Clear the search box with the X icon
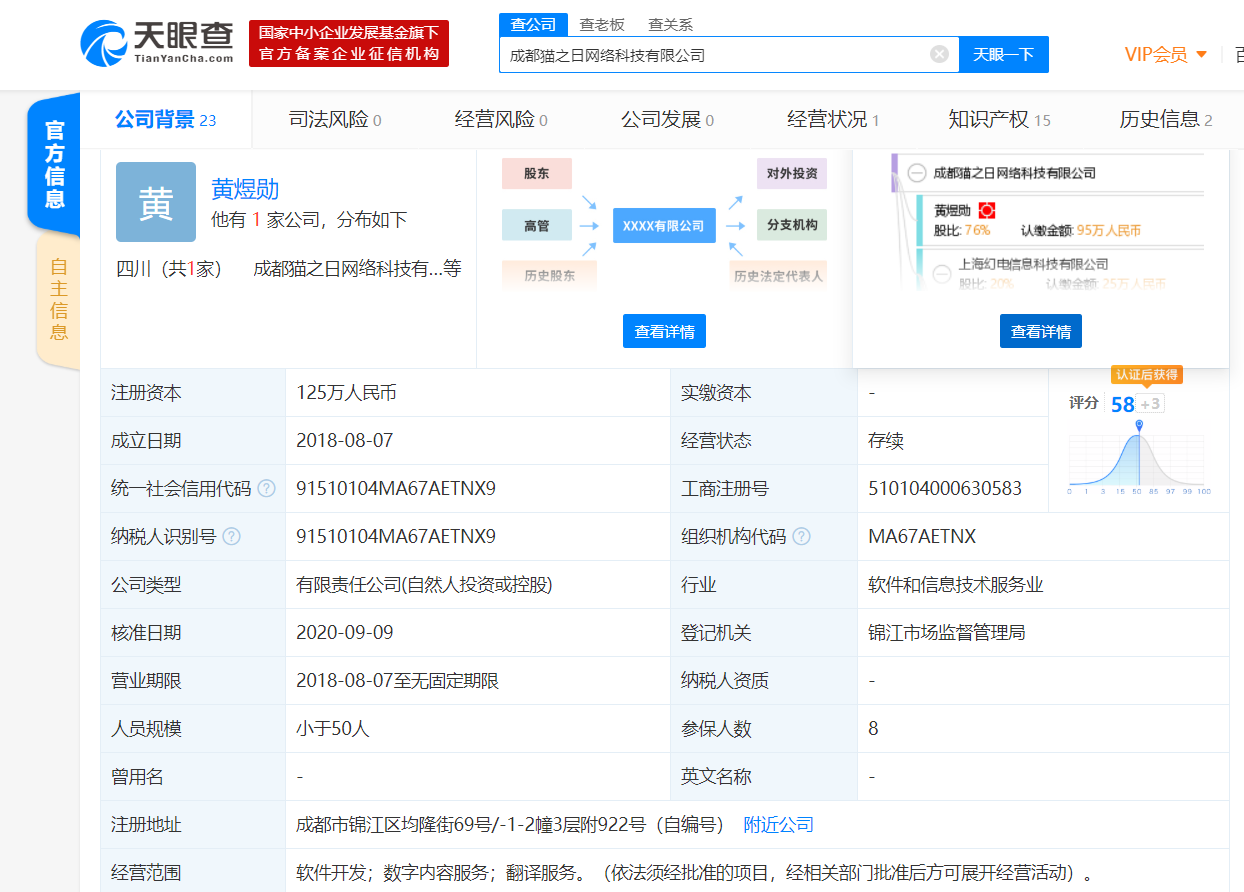 [939, 54]
